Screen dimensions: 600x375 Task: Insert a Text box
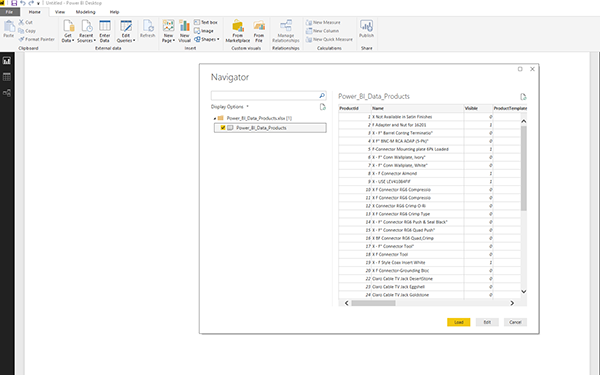click(205, 22)
